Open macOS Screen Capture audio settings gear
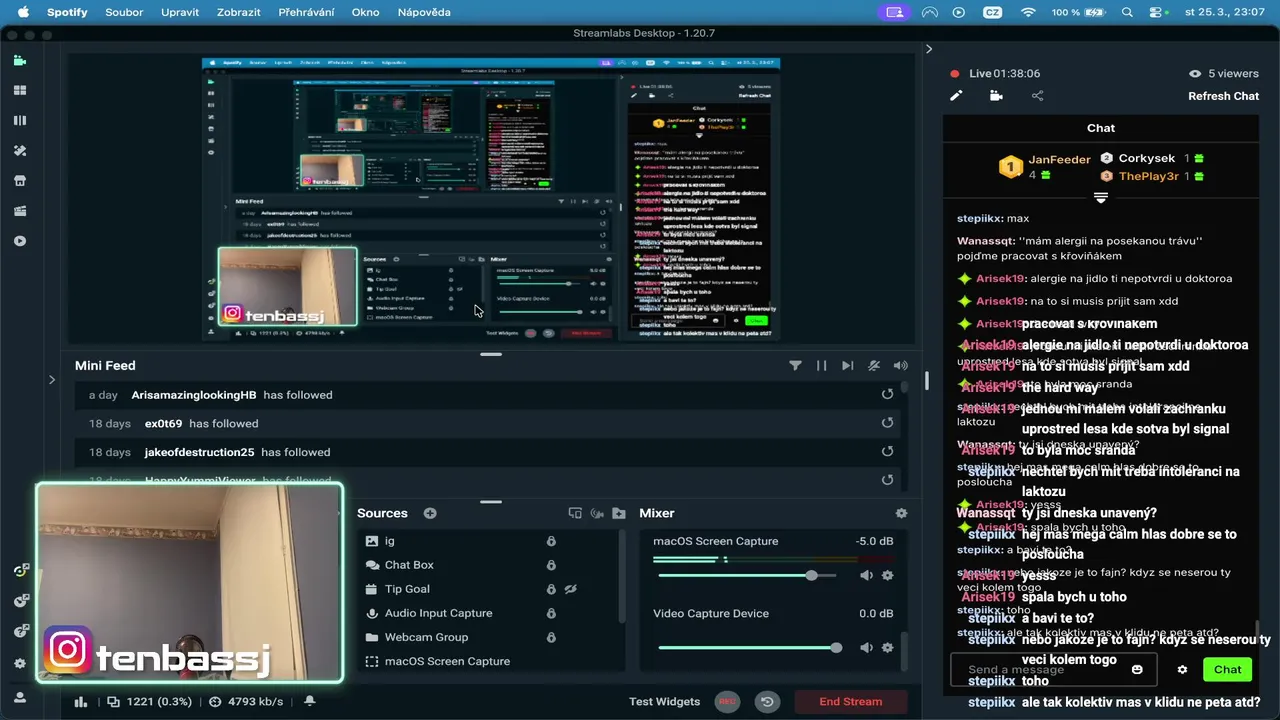The width and height of the screenshot is (1280, 720). (x=887, y=575)
